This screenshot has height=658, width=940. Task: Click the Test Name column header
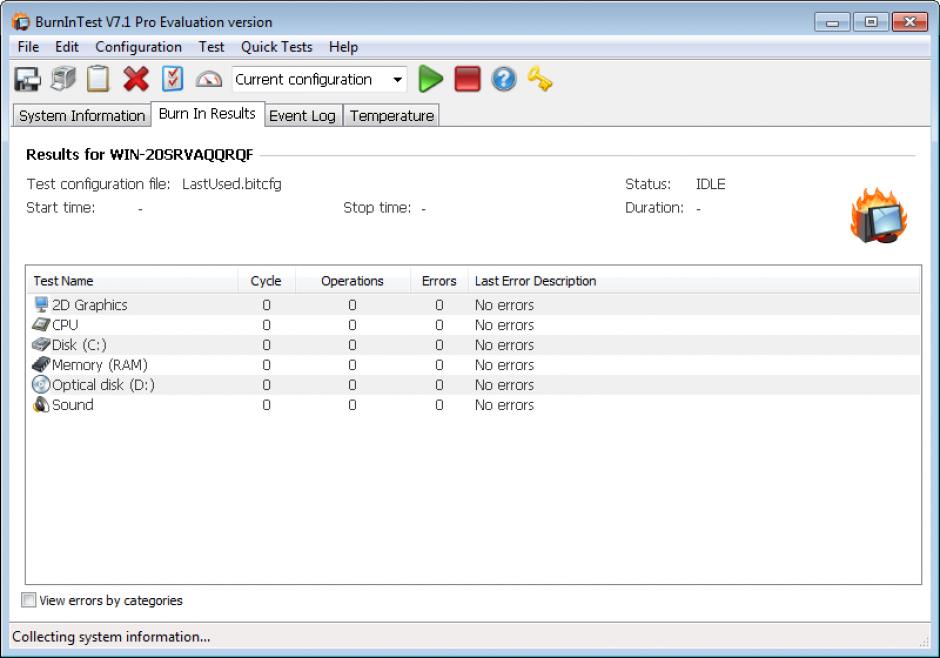click(132, 280)
